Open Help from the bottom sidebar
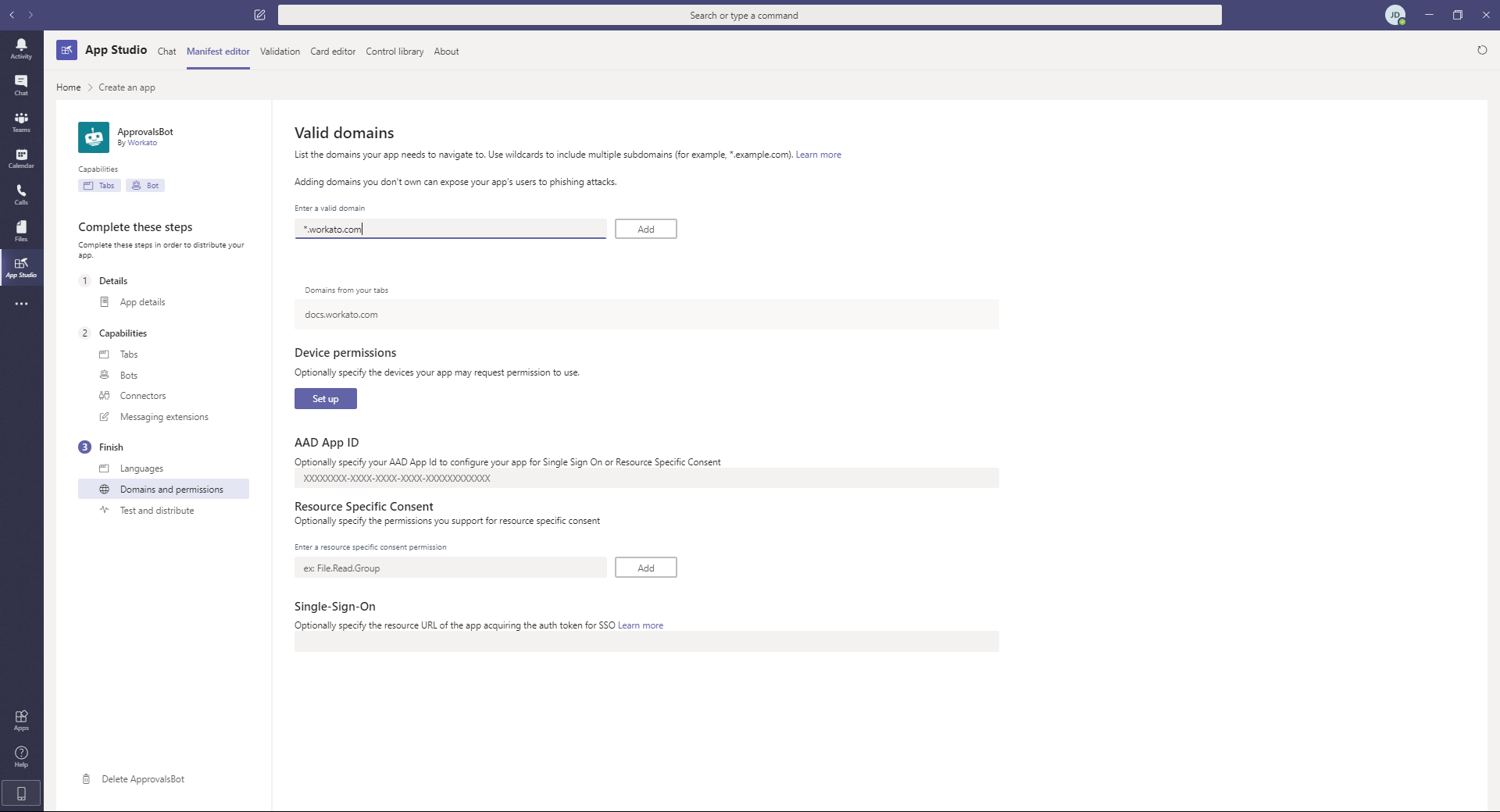This screenshot has height=812, width=1500. 21,757
